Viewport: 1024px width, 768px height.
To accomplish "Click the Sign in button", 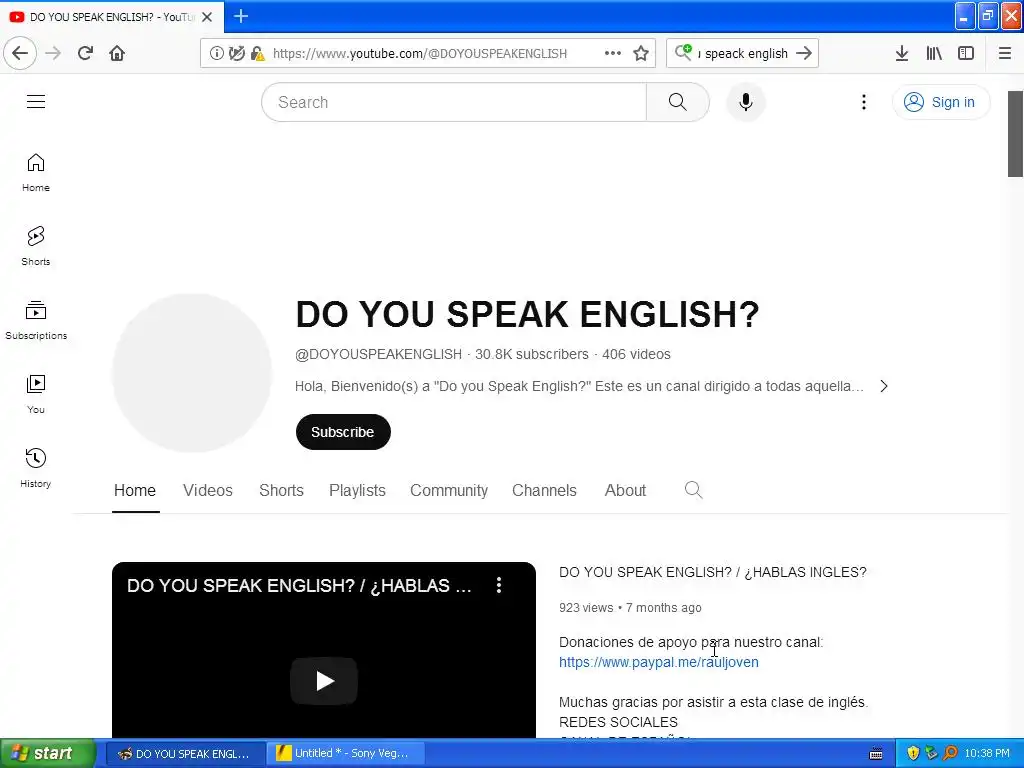I will click(x=941, y=102).
